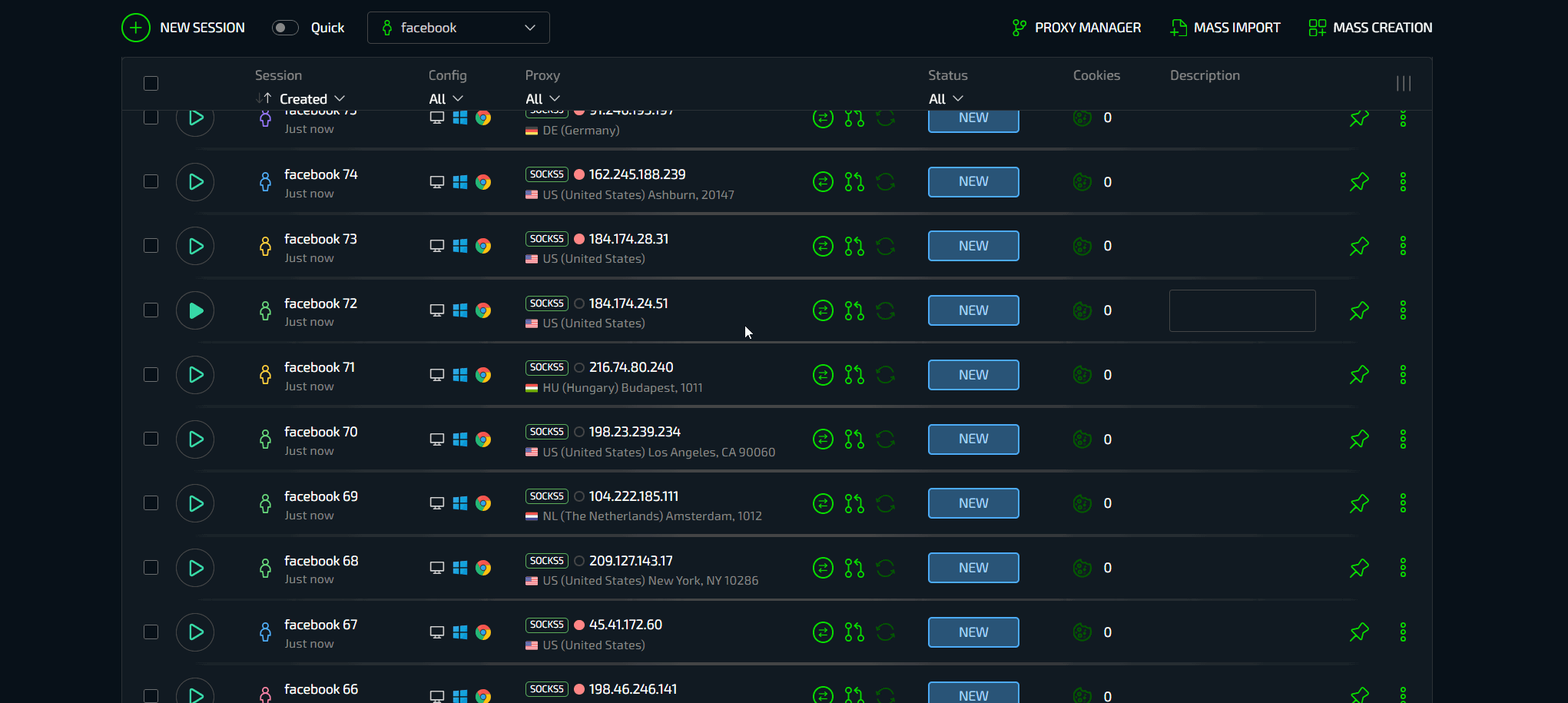Open the facebook folder dropdown
1568x703 pixels.
point(458,28)
